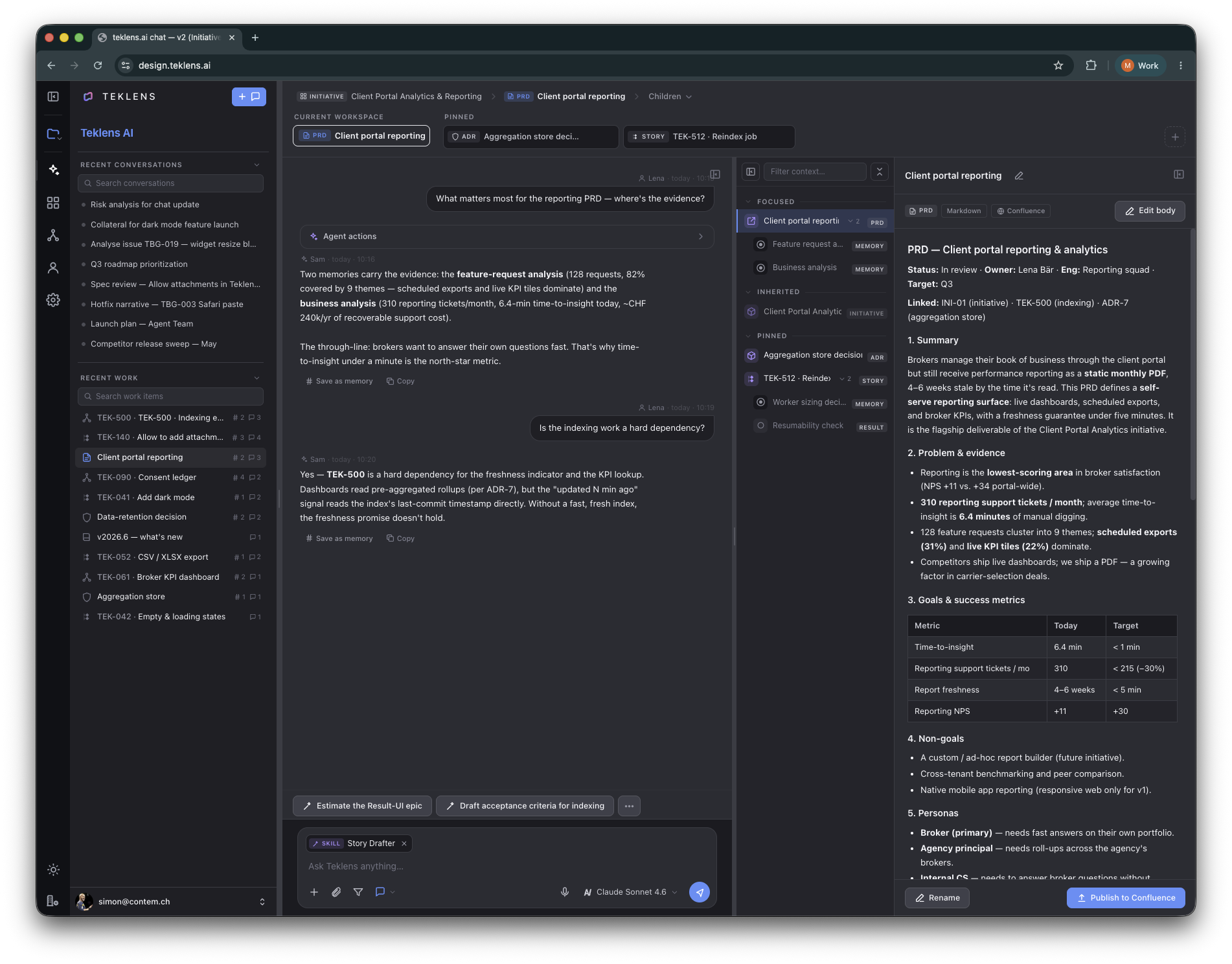Screen dimensions: 1232x964
Task: Open the user profile icon in rail
Action: 53,268
